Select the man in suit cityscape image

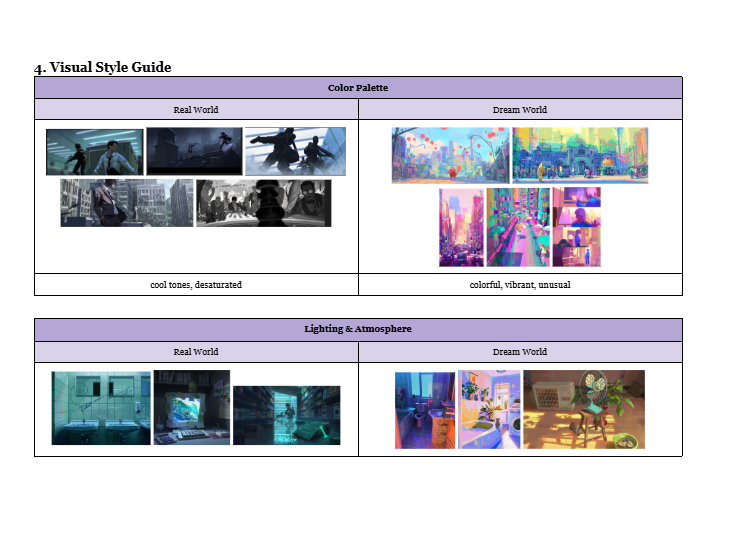point(127,203)
